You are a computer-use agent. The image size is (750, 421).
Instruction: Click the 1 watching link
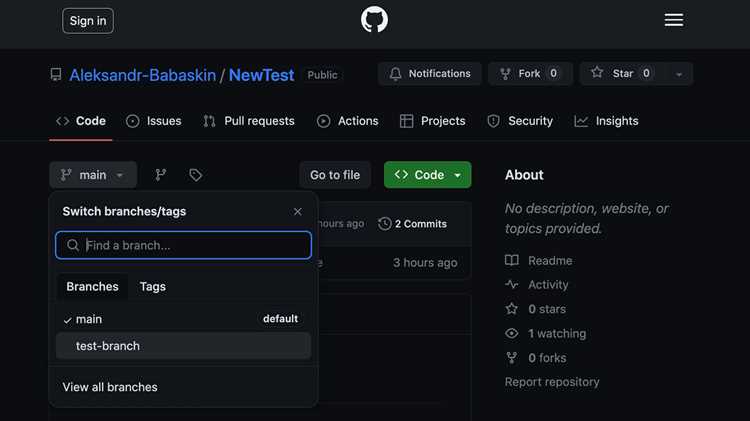click(x=557, y=333)
